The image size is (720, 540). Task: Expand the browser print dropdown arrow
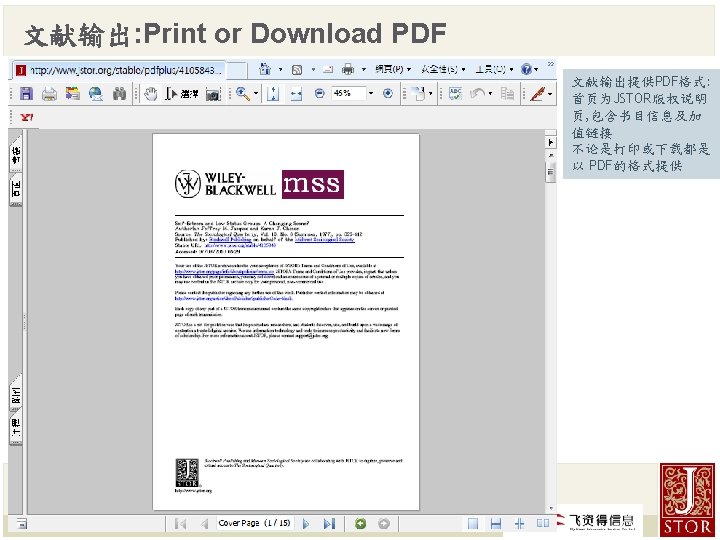pos(364,70)
